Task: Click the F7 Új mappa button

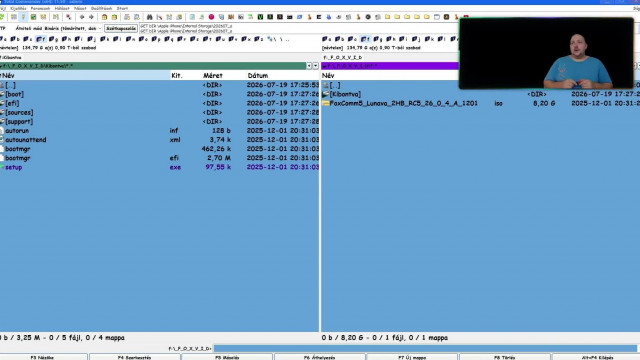Action: click(x=412, y=357)
